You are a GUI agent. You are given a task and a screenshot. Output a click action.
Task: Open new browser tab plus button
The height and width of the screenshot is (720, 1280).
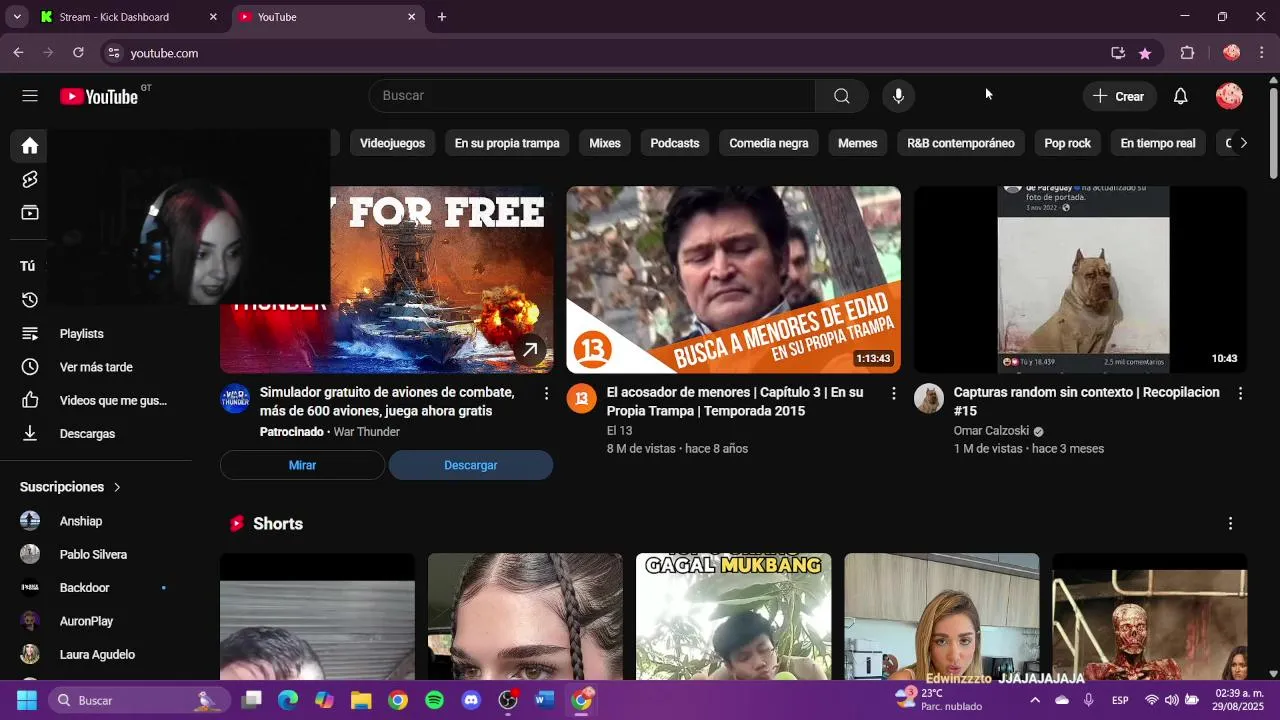click(442, 17)
